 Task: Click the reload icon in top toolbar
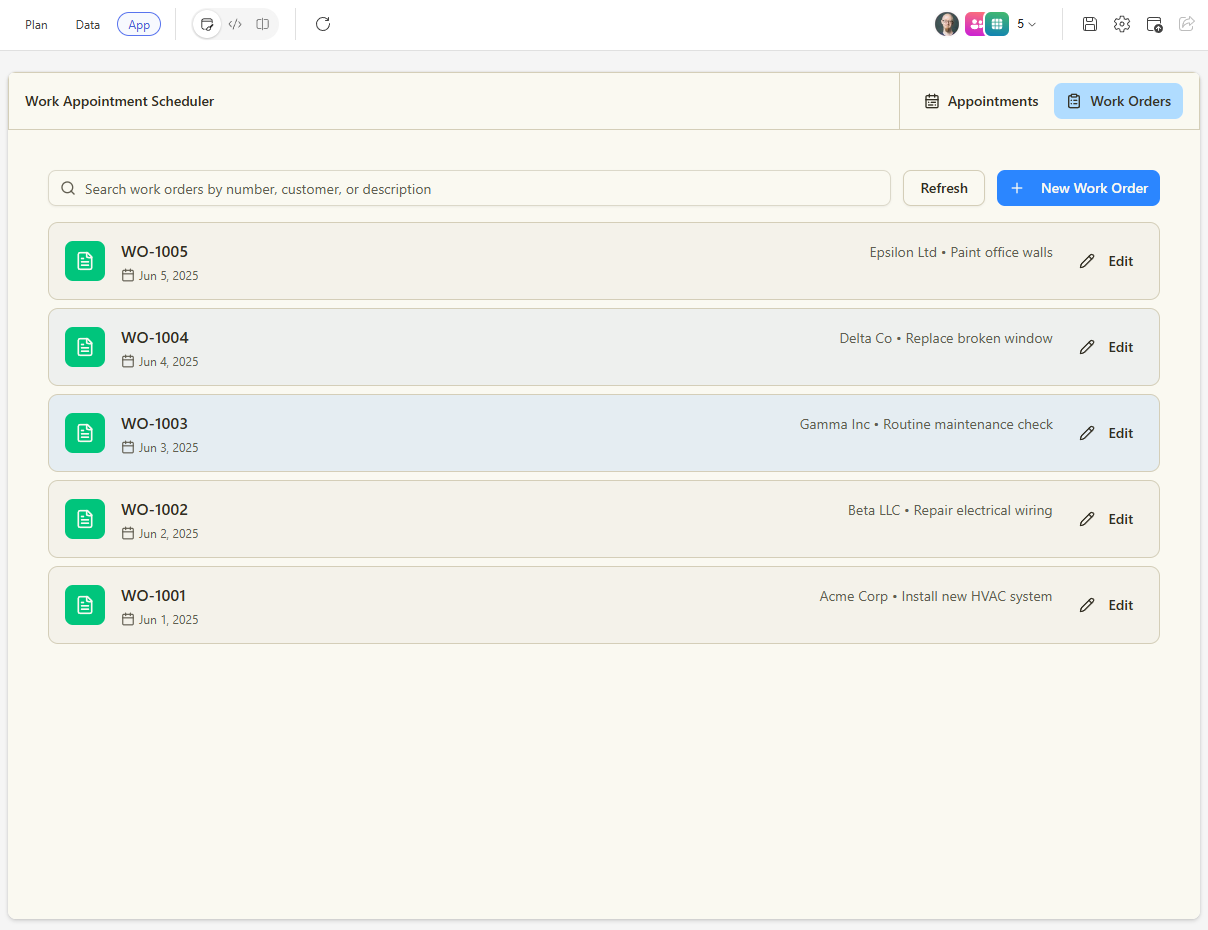(x=322, y=24)
